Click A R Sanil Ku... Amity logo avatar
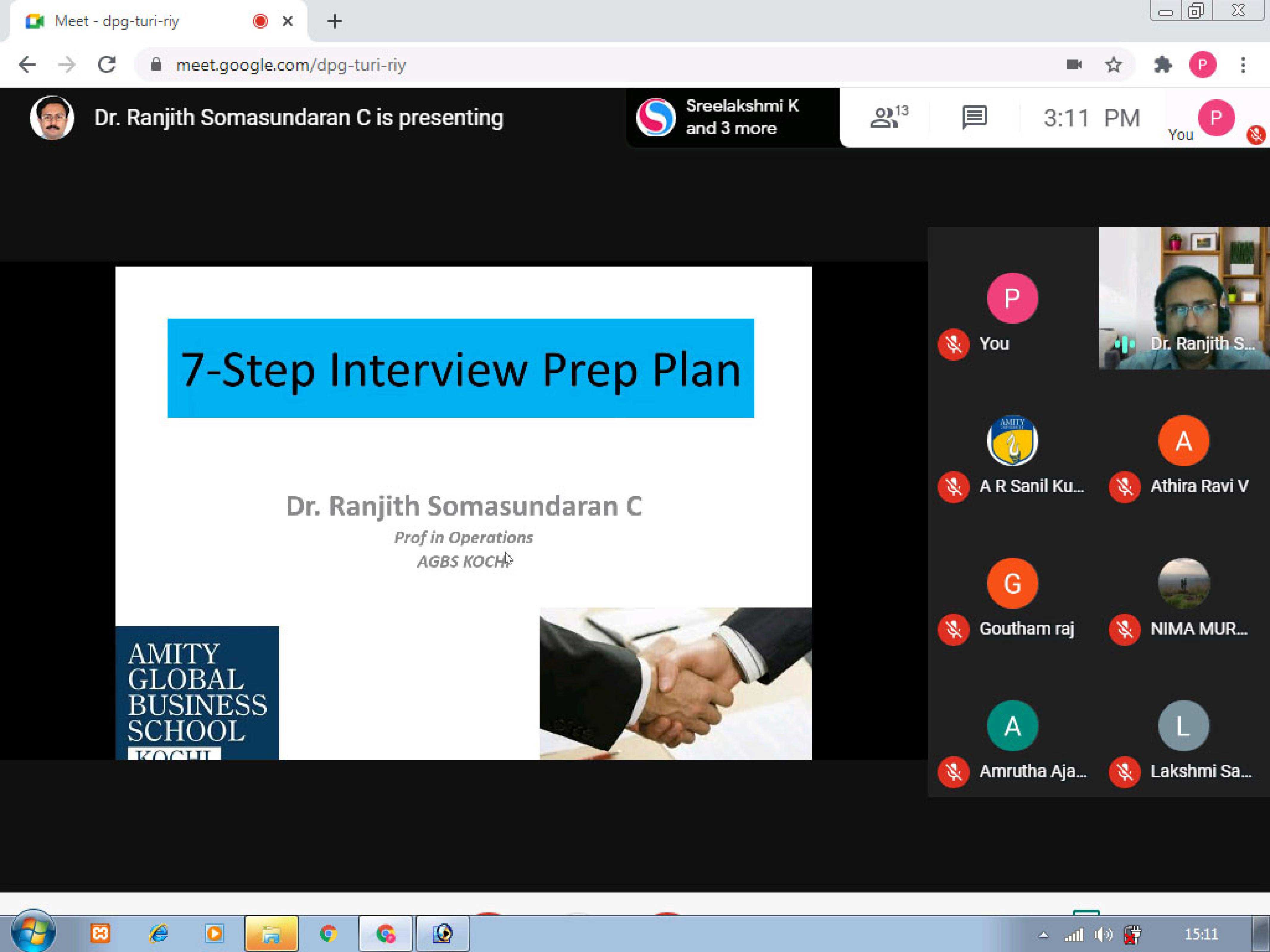This screenshot has height=952, width=1270. (x=1012, y=440)
